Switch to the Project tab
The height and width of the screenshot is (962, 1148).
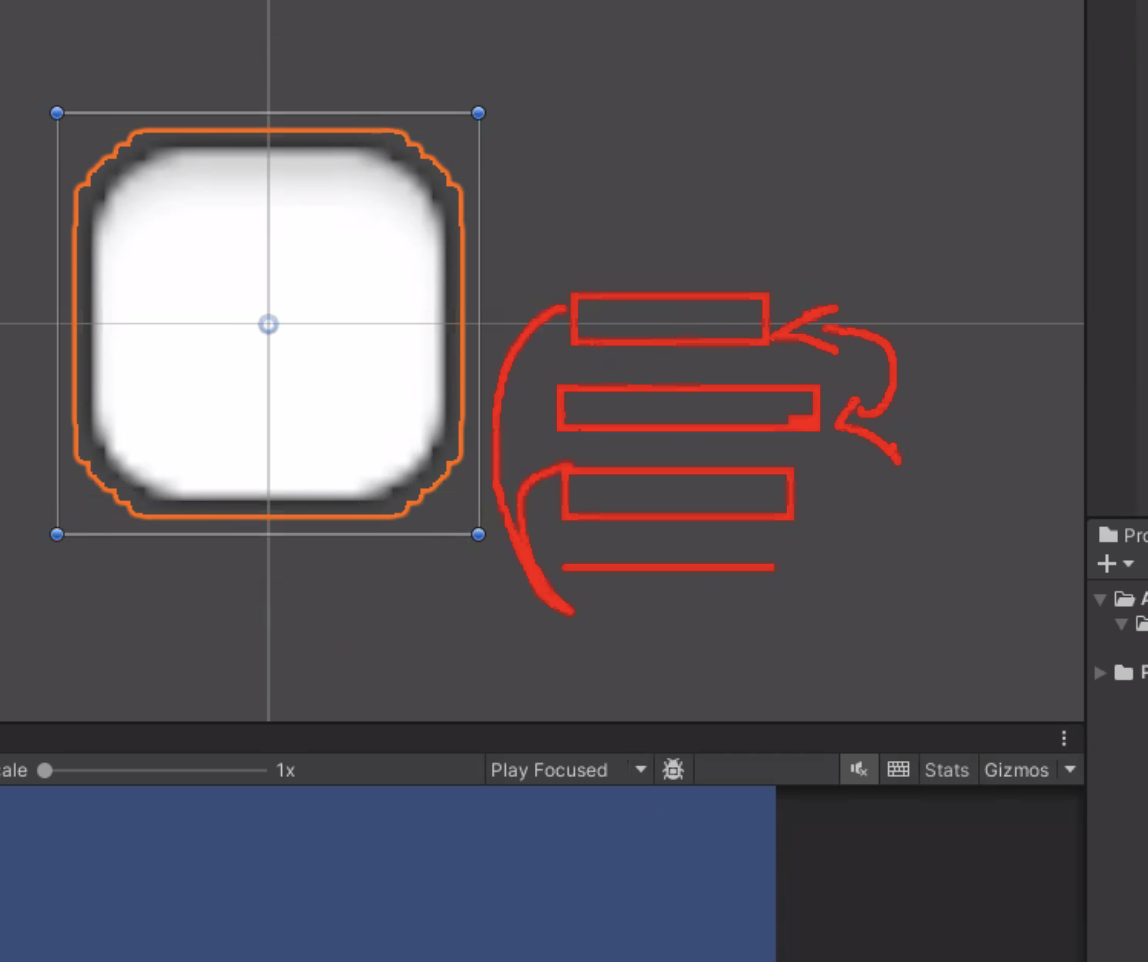click(1124, 535)
